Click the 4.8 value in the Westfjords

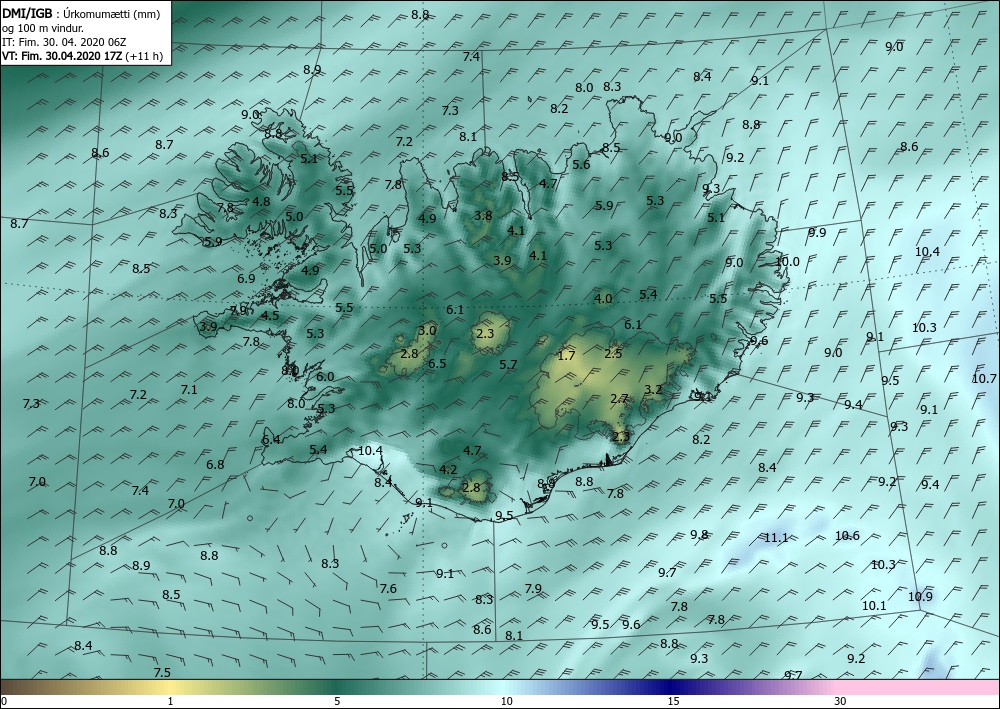coord(261,201)
